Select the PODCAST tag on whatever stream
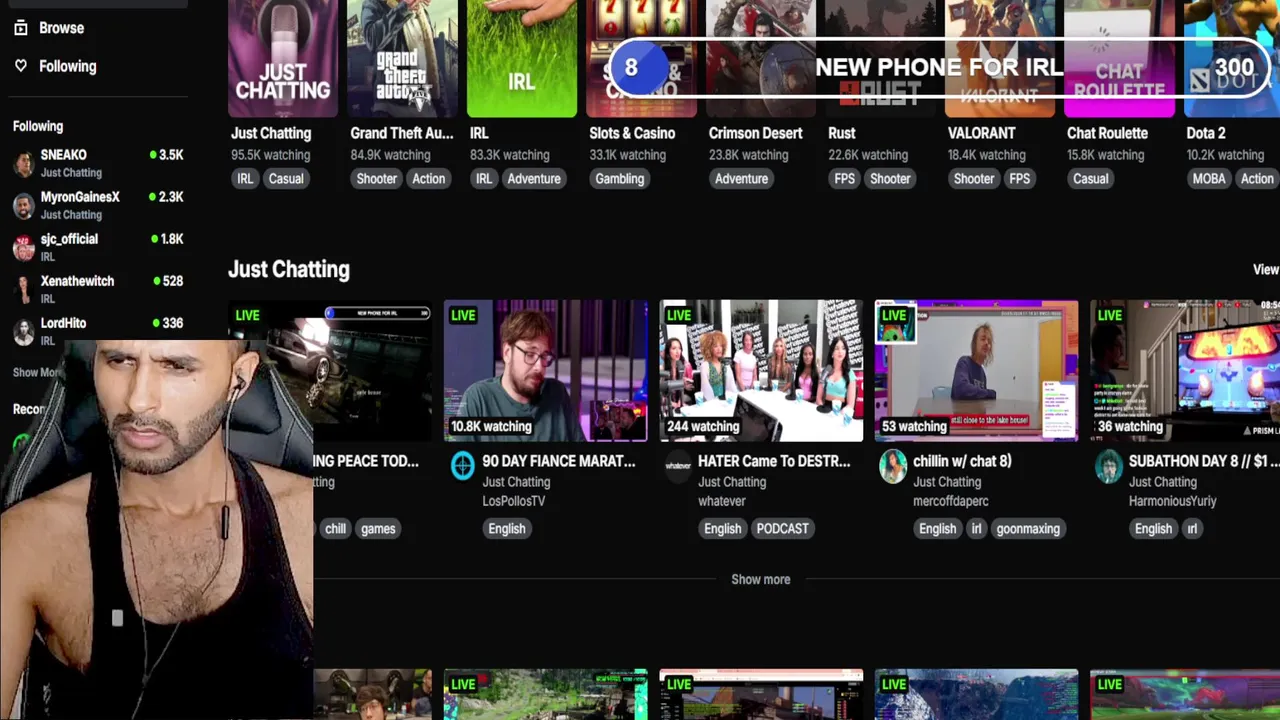This screenshot has height=720, width=1280. 782,529
